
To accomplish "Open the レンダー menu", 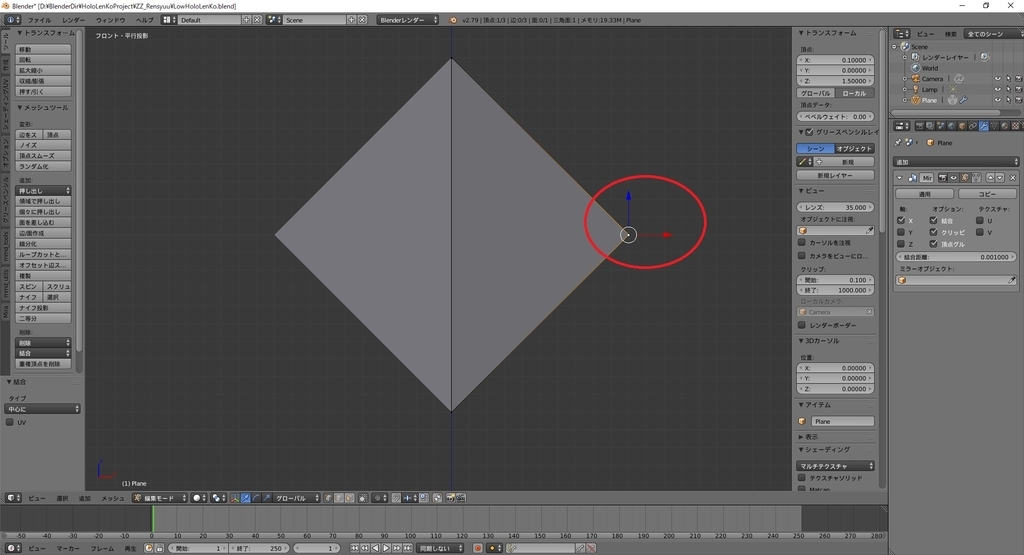I will (73, 20).
